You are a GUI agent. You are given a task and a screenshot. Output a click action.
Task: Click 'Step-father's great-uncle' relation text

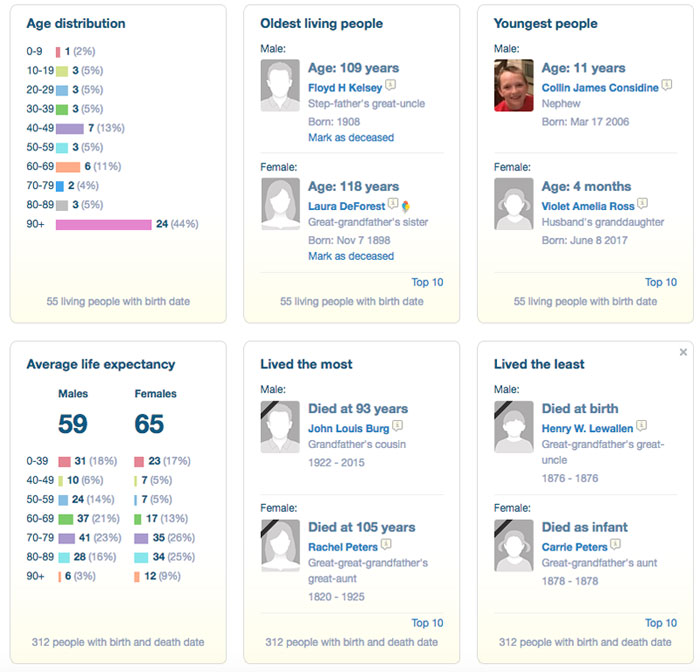[367, 104]
